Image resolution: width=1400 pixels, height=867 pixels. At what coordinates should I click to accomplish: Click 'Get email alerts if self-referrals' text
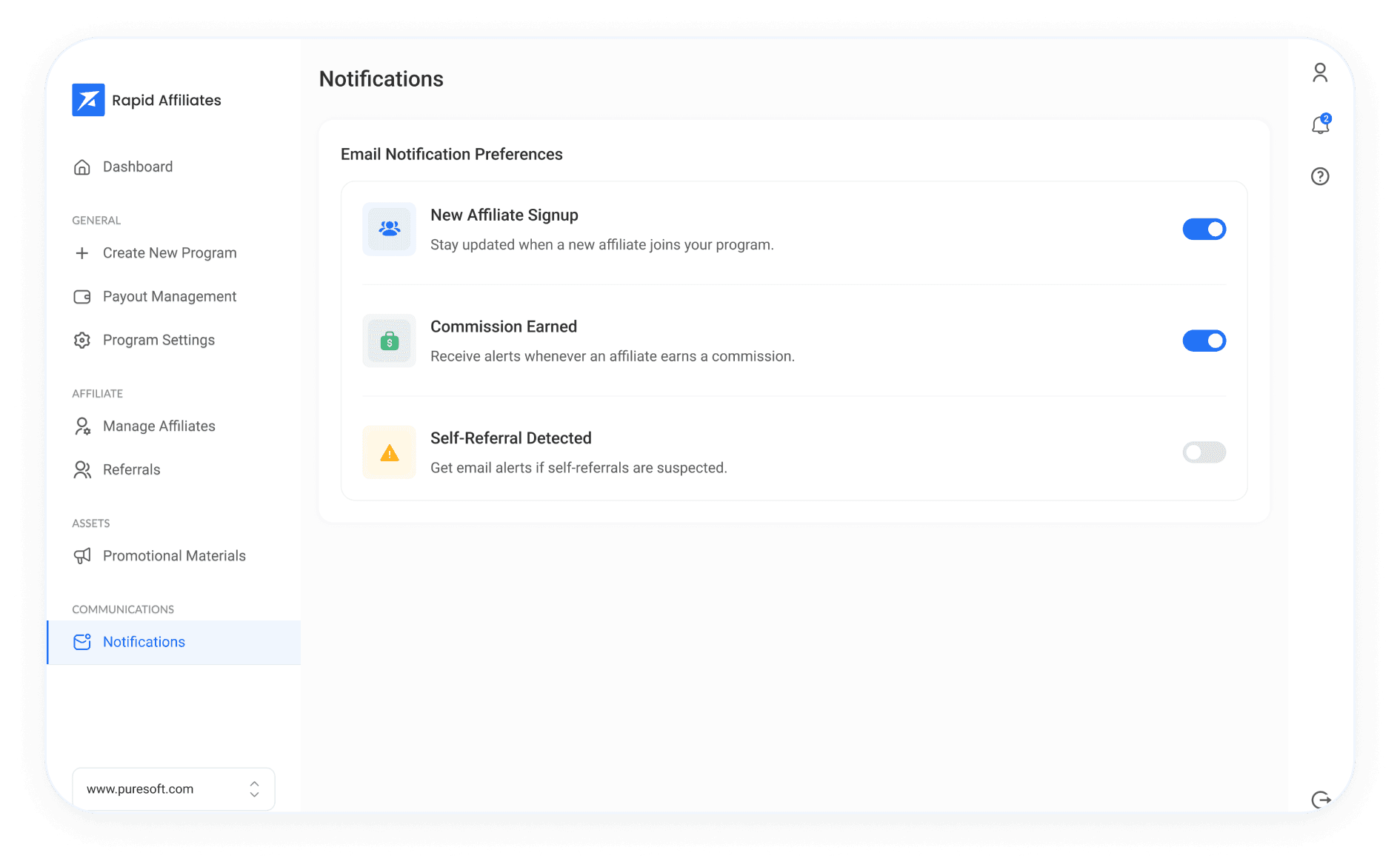click(579, 468)
